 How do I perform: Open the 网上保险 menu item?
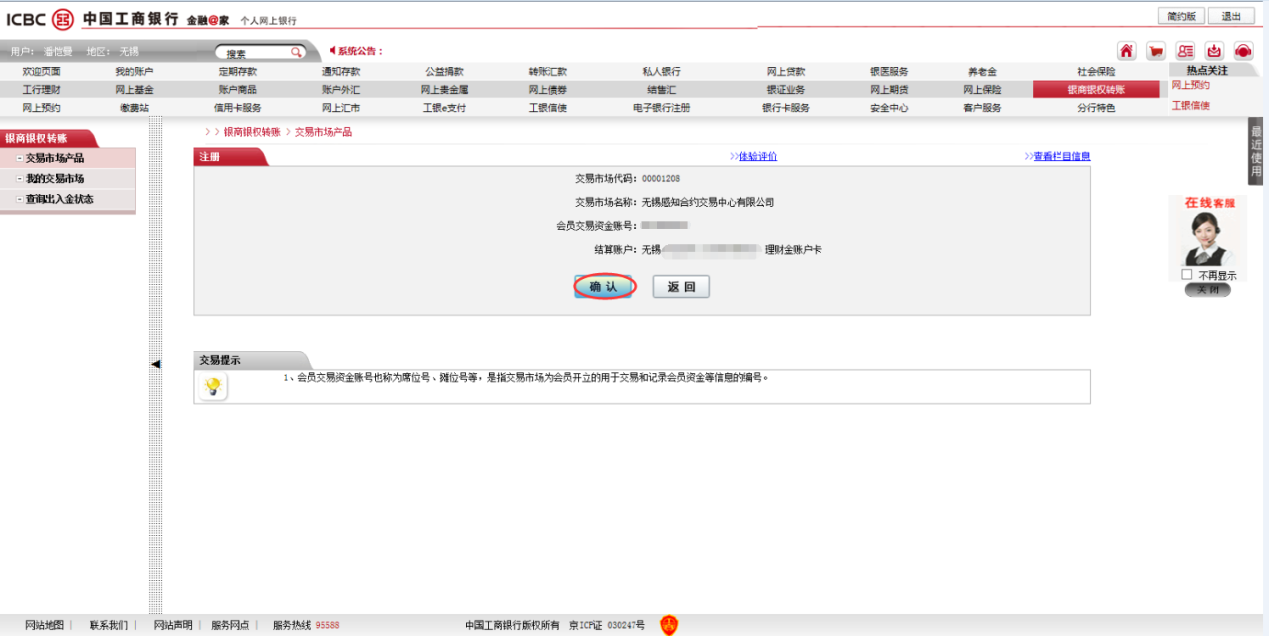(x=982, y=90)
